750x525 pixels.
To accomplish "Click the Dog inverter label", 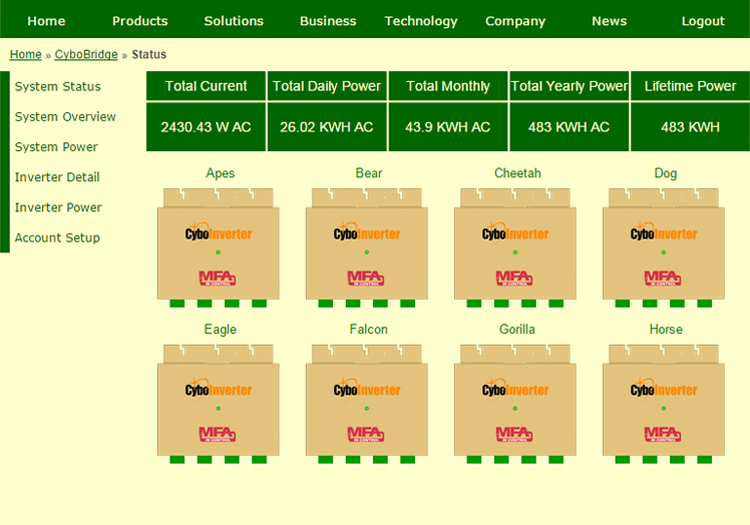I will 665,173.
